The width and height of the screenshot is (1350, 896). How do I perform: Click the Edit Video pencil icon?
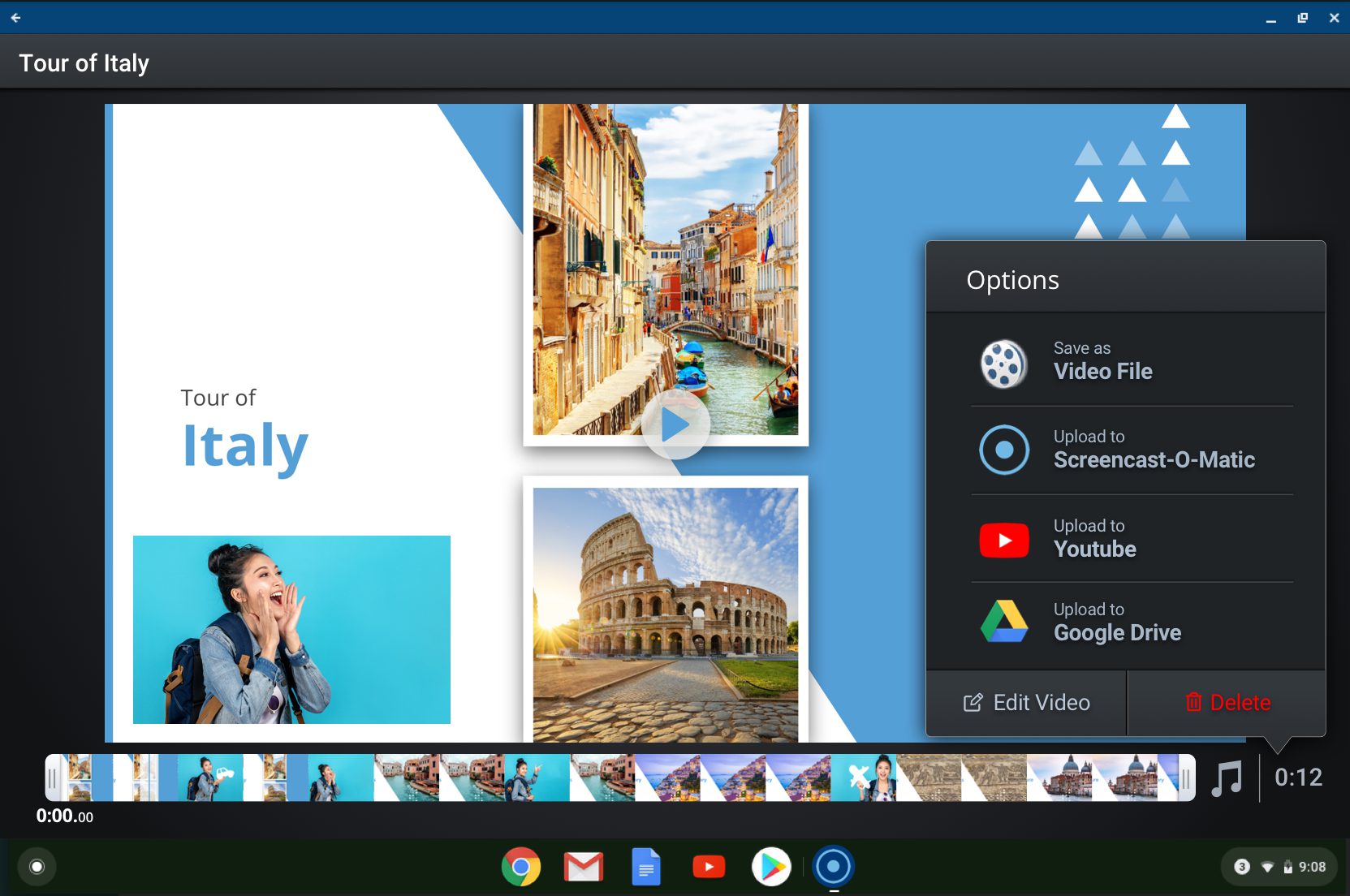click(x=973, y=703)
